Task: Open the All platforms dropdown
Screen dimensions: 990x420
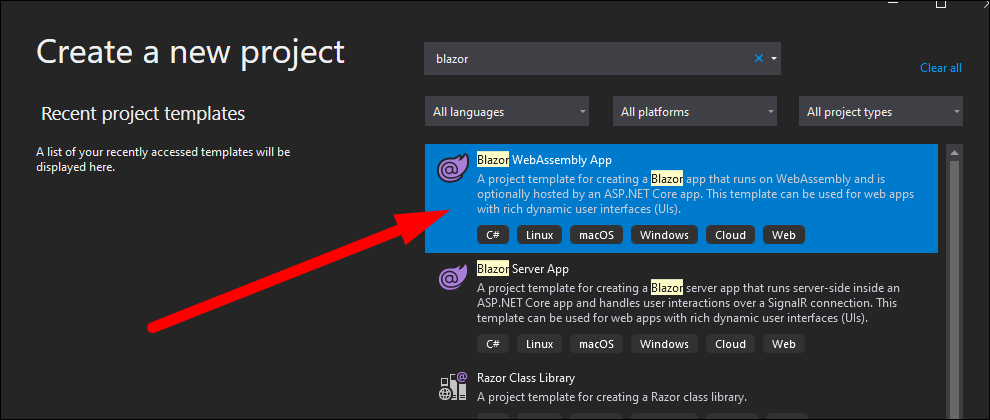Action: [x=695, y=112]
